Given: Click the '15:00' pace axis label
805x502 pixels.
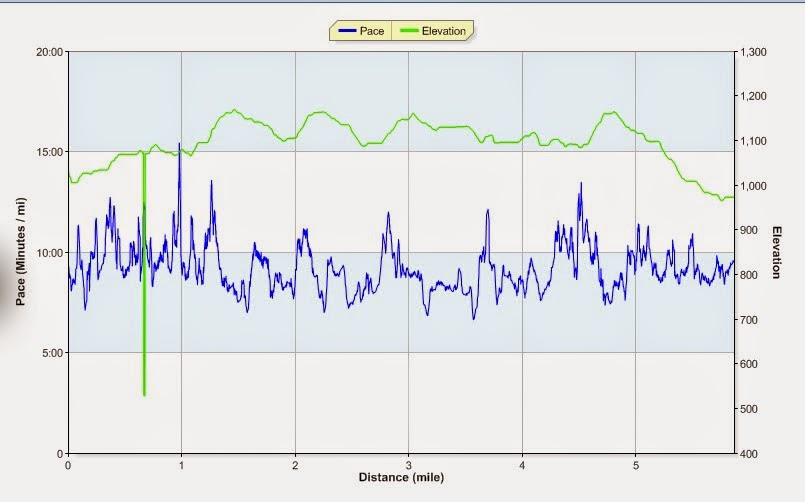Looking at the screenshot, I should [49, 152].
